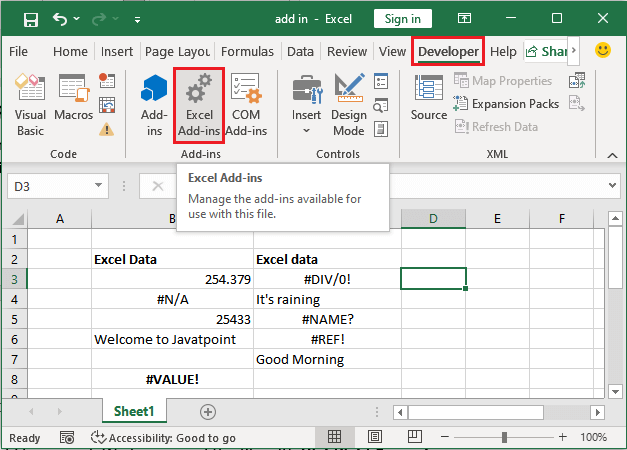Open the undo history dropdown arrow

point(76,18)
